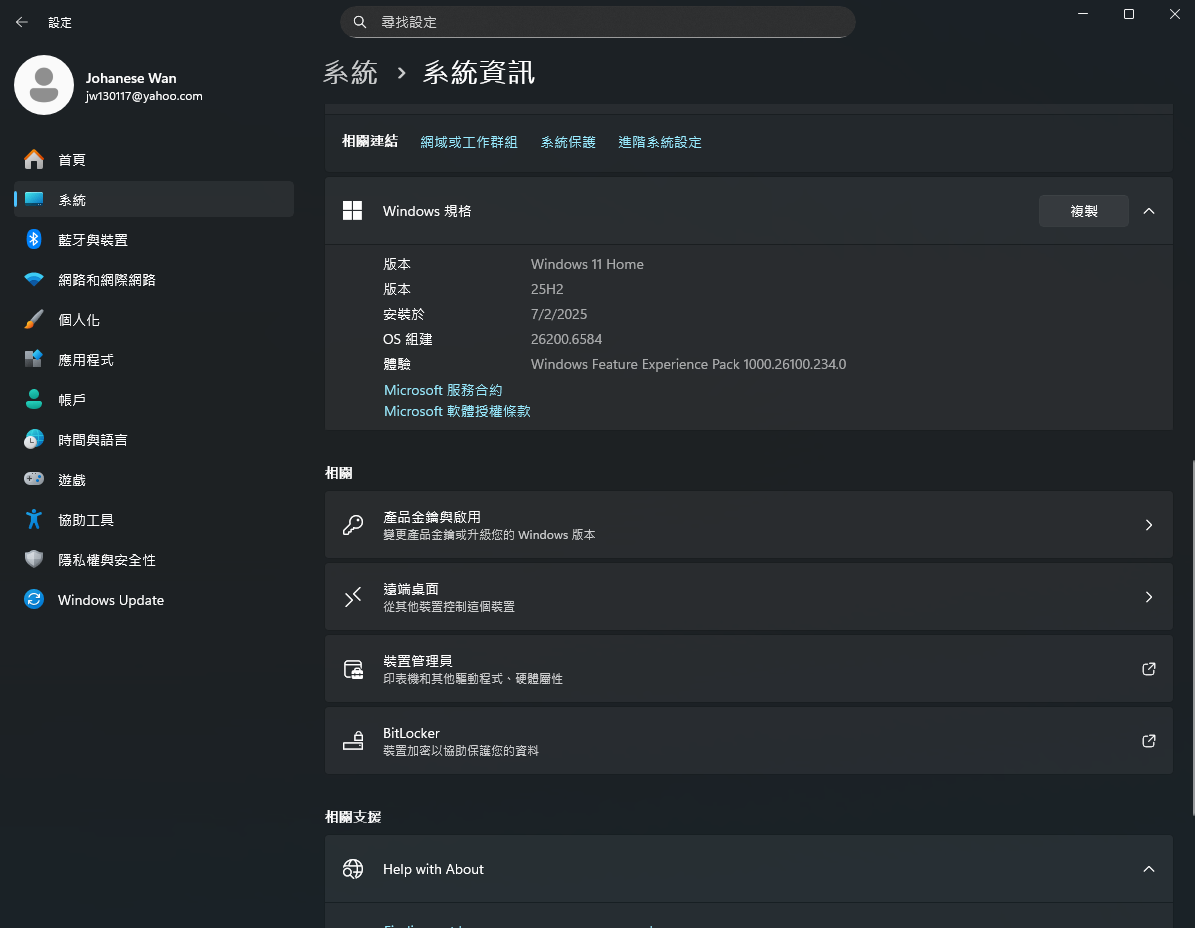Collapse the Windows 規格 section chevron
Screen dimensions: 1195x928
pos(1149,211)
